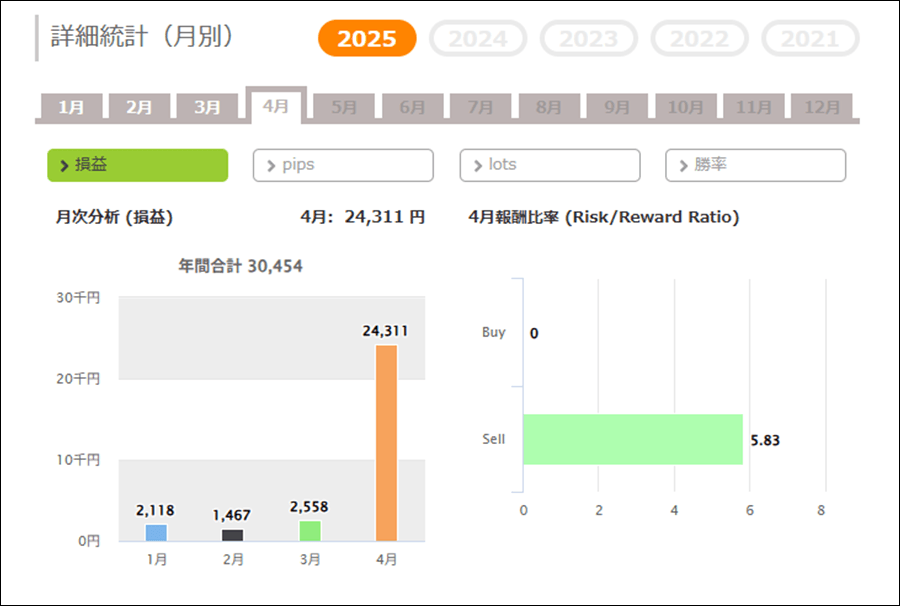Image resolution: width=900 pixels, height=606 pixels.
Task: View the 2021 year statistics
Action: 810,39
